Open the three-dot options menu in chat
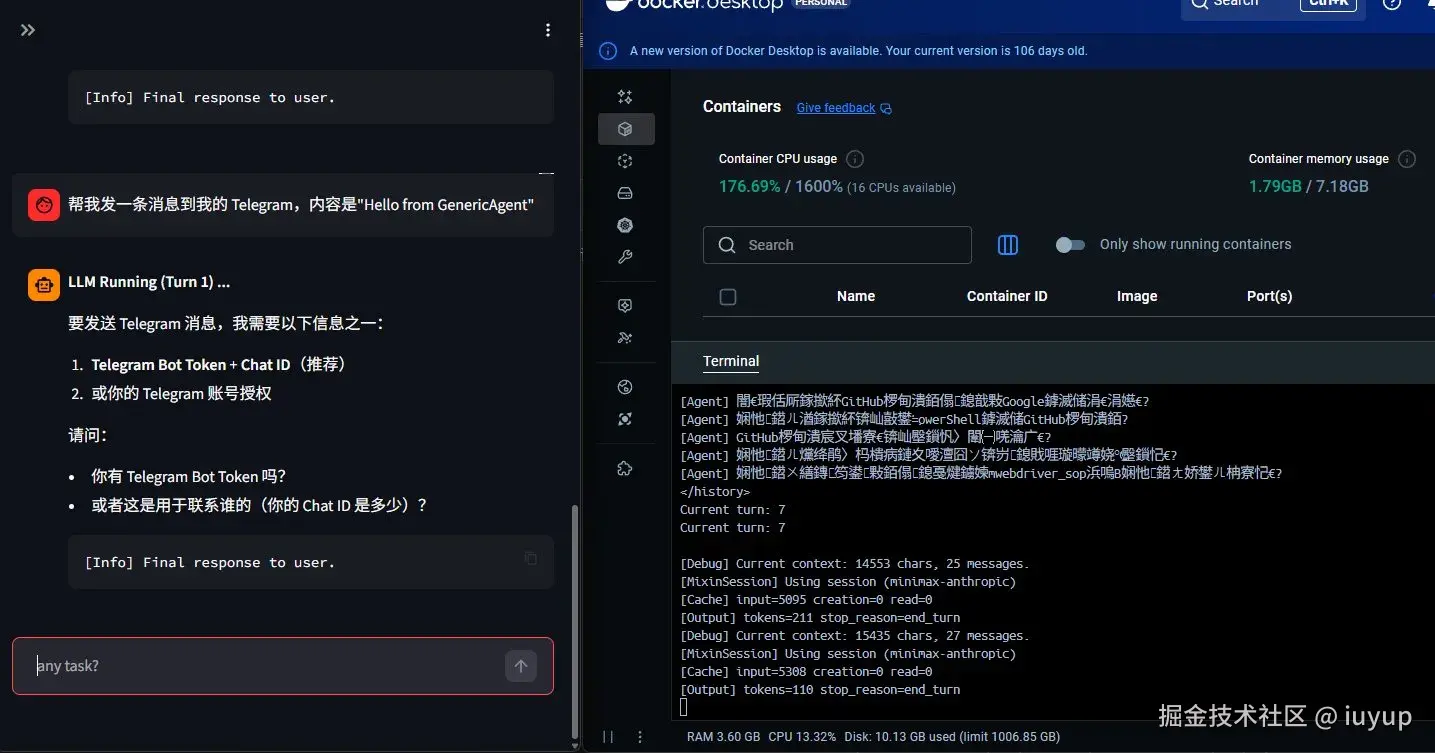Viewport: 1435px width, 753px height. pyautogui.click(x=548, y=30)
